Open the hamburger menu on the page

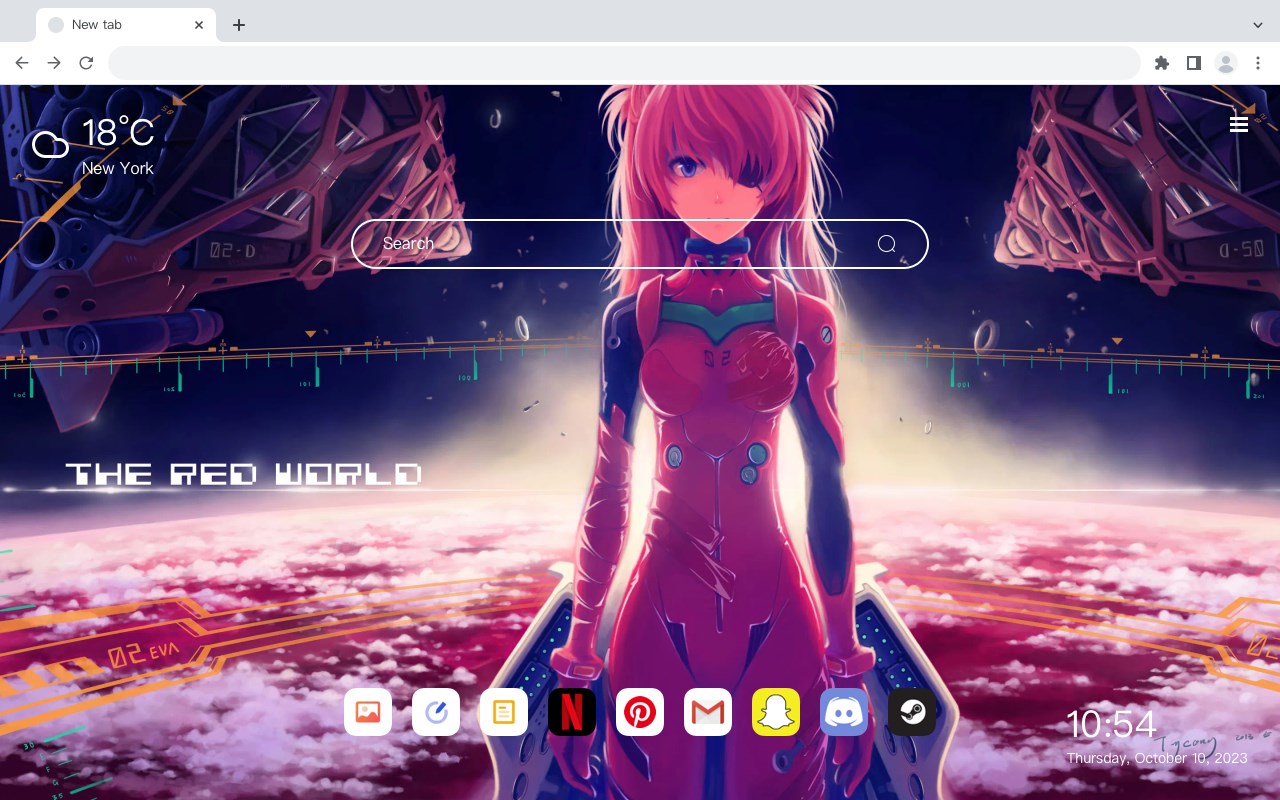pos(1239,124)
